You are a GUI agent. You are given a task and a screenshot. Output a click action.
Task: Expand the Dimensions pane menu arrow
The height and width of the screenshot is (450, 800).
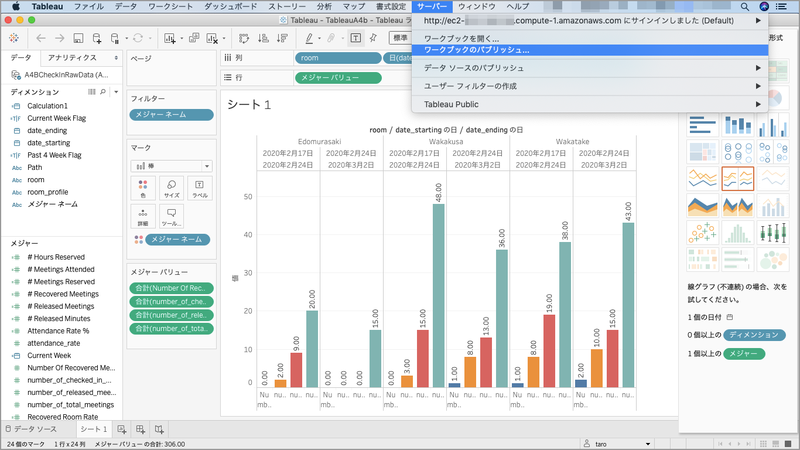(x=116, y=92)
